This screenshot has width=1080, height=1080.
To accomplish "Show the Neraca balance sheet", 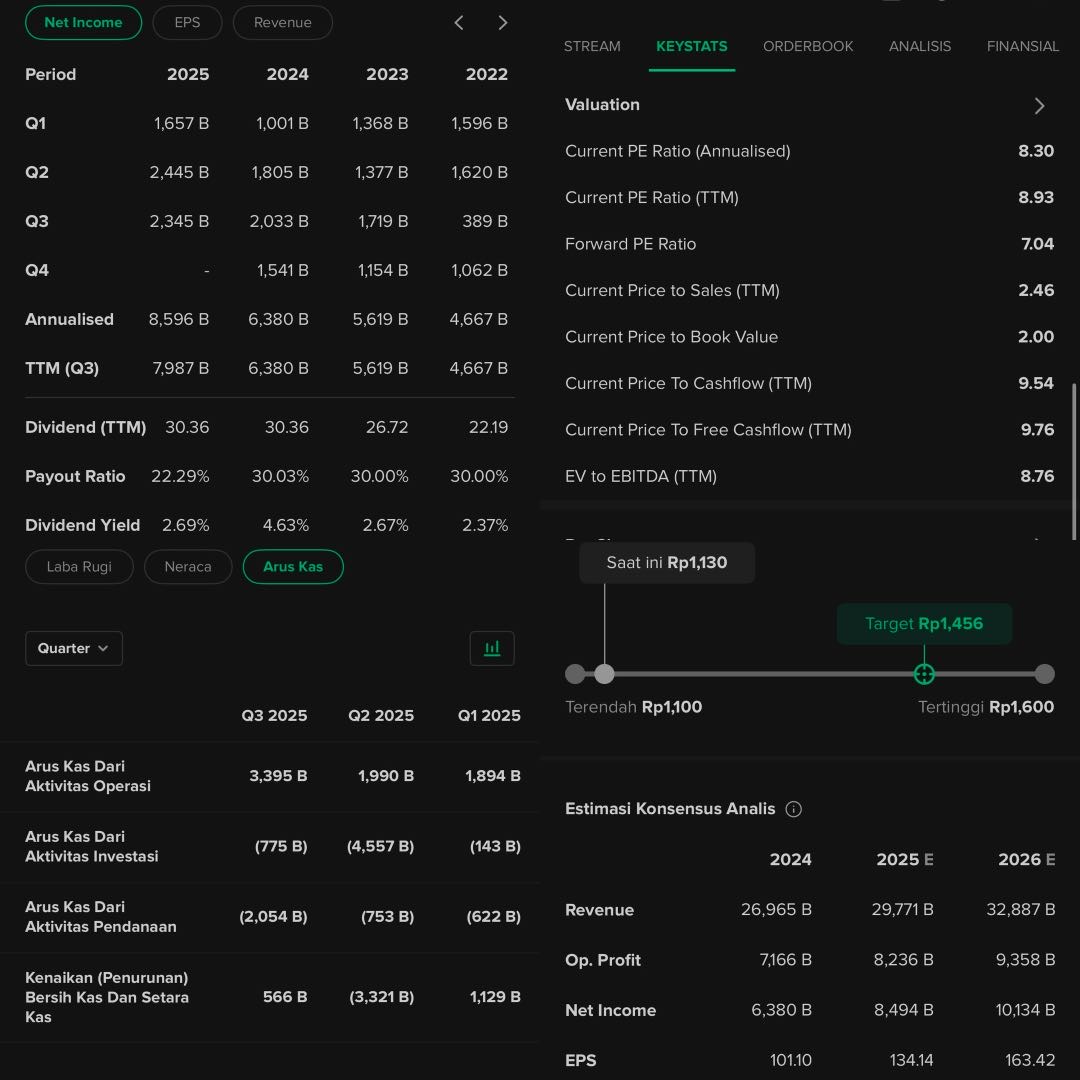I will click(x=188, y=567).
